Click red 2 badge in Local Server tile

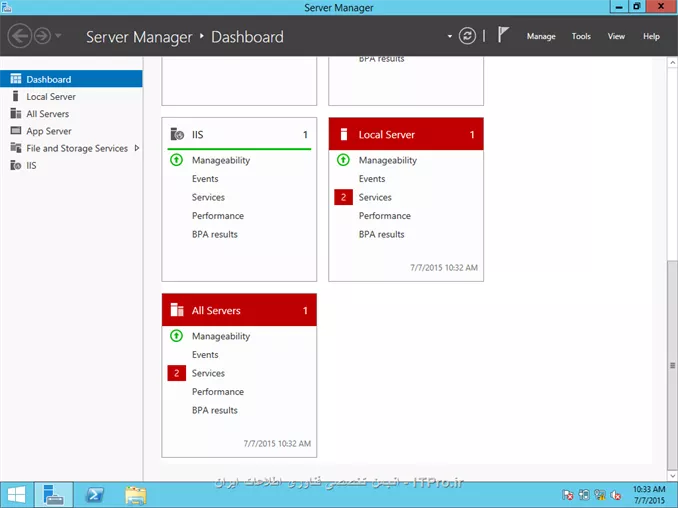(x=343, y=197)
